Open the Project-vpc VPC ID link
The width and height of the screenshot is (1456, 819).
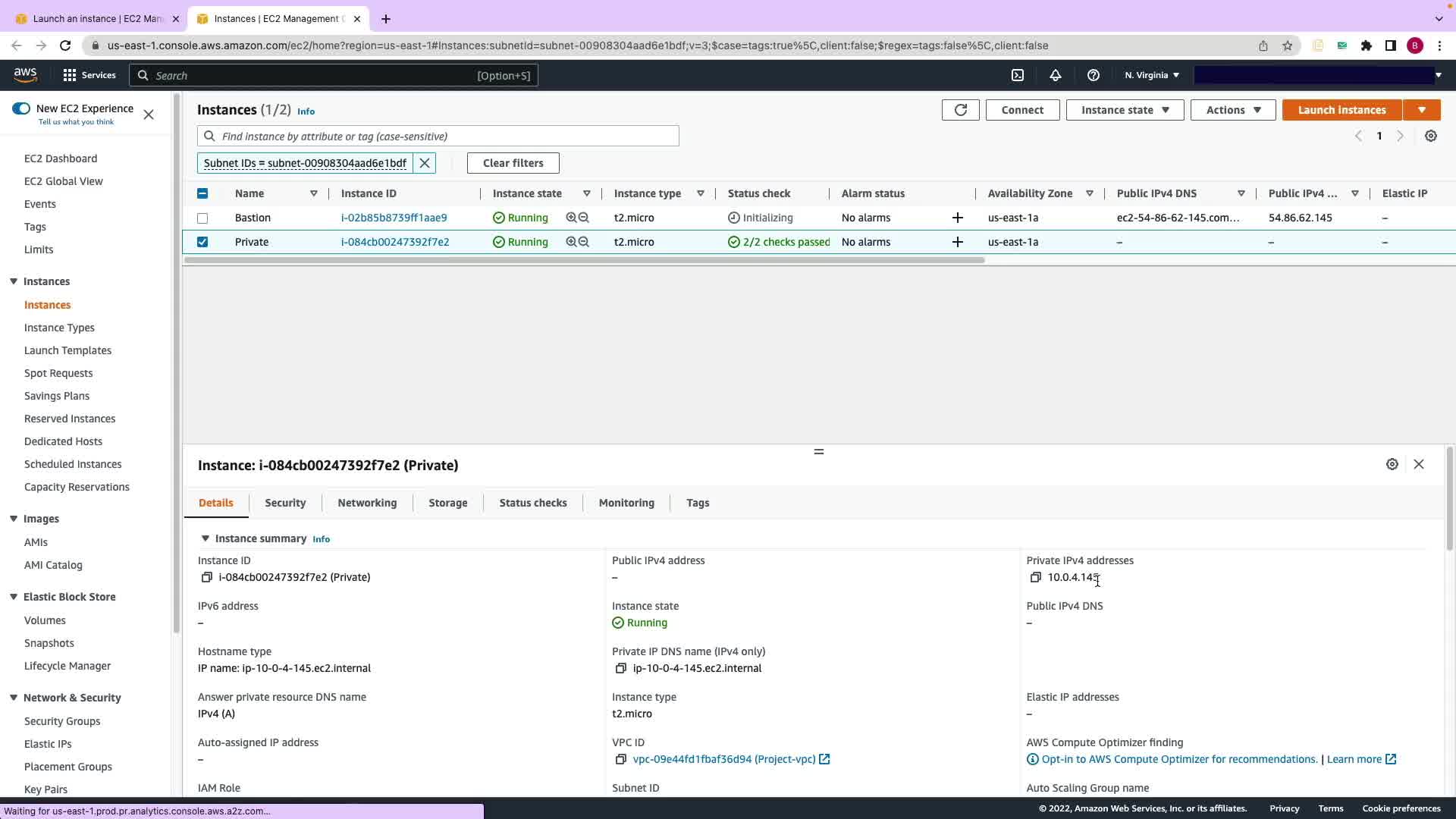tap(723, 759)
